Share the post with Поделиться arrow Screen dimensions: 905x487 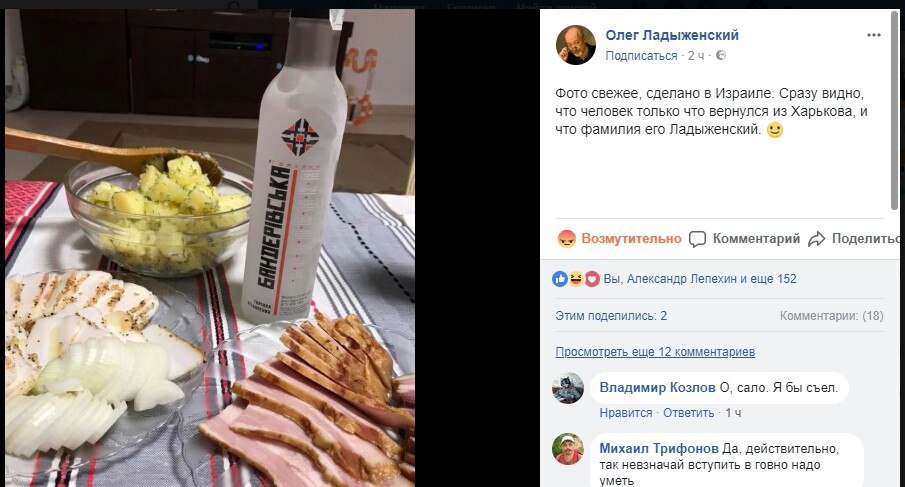854,239
